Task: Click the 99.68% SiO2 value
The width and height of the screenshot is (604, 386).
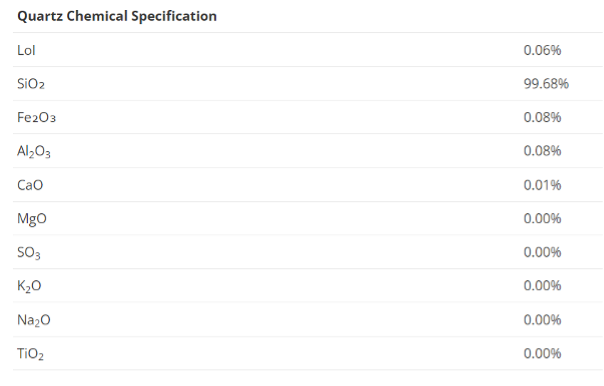Action: tap(546, 84)
